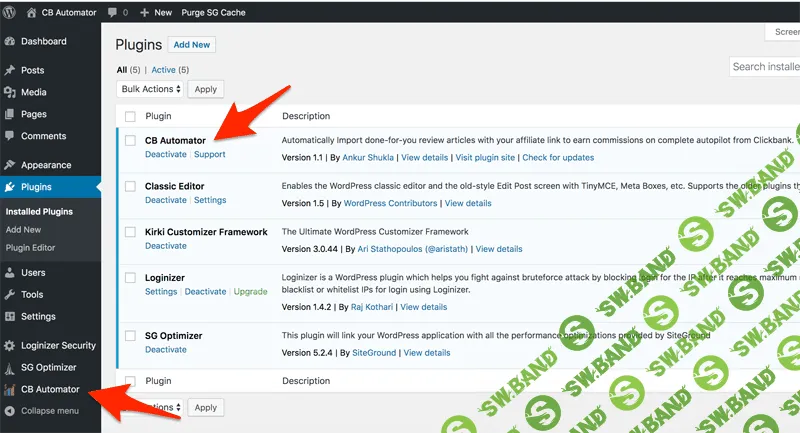Open Posts via the pushpin icon
This screenshot has width=800, height=433.
[x=10, y=71]
